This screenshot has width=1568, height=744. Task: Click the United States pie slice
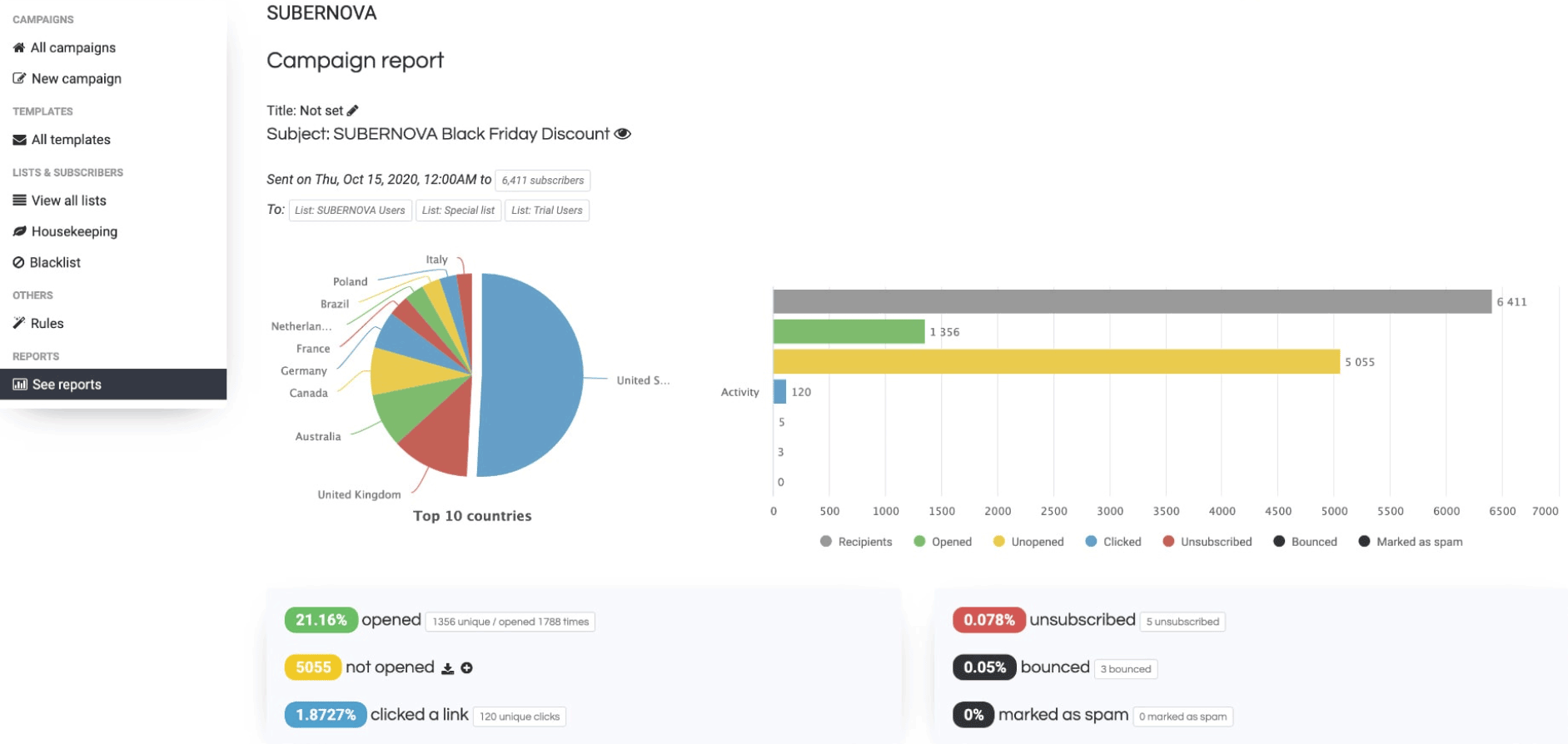(x=530, y=375)
